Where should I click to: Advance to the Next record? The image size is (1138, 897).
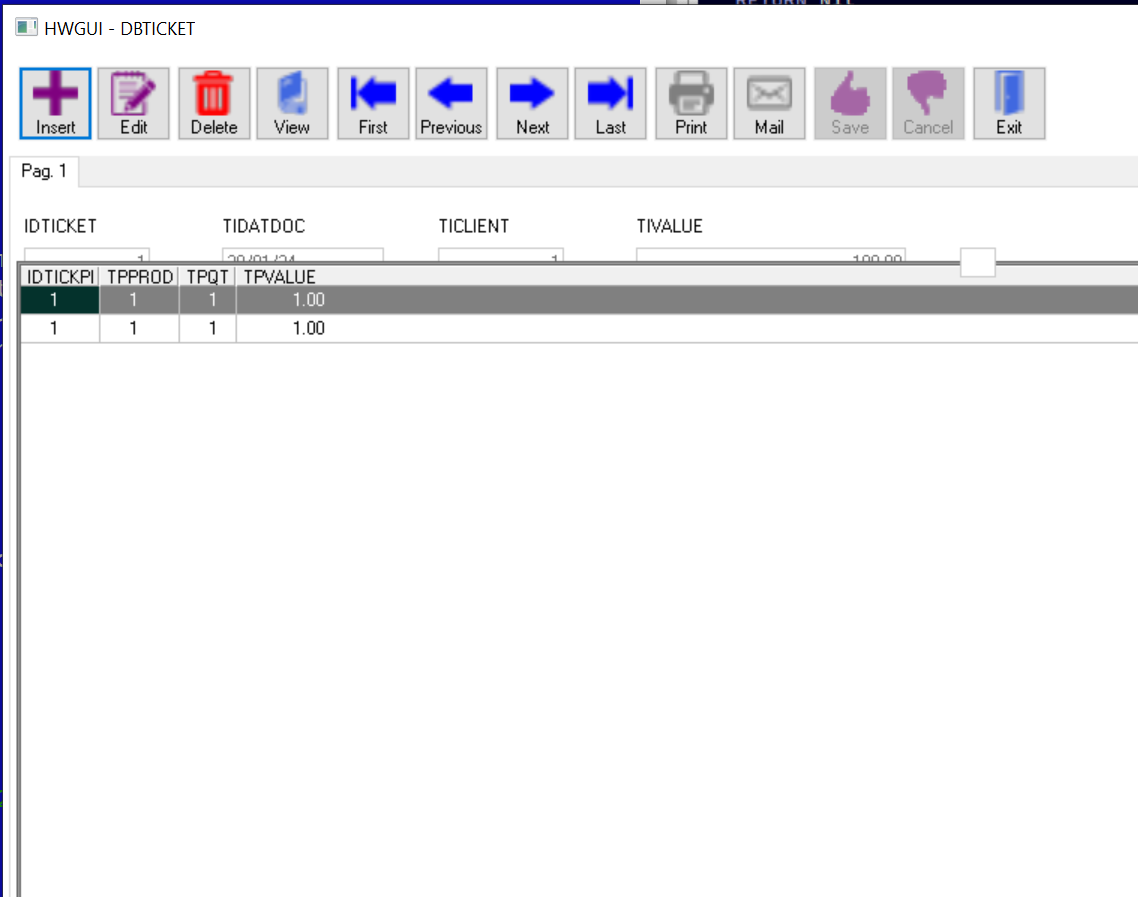pos(532,103)
